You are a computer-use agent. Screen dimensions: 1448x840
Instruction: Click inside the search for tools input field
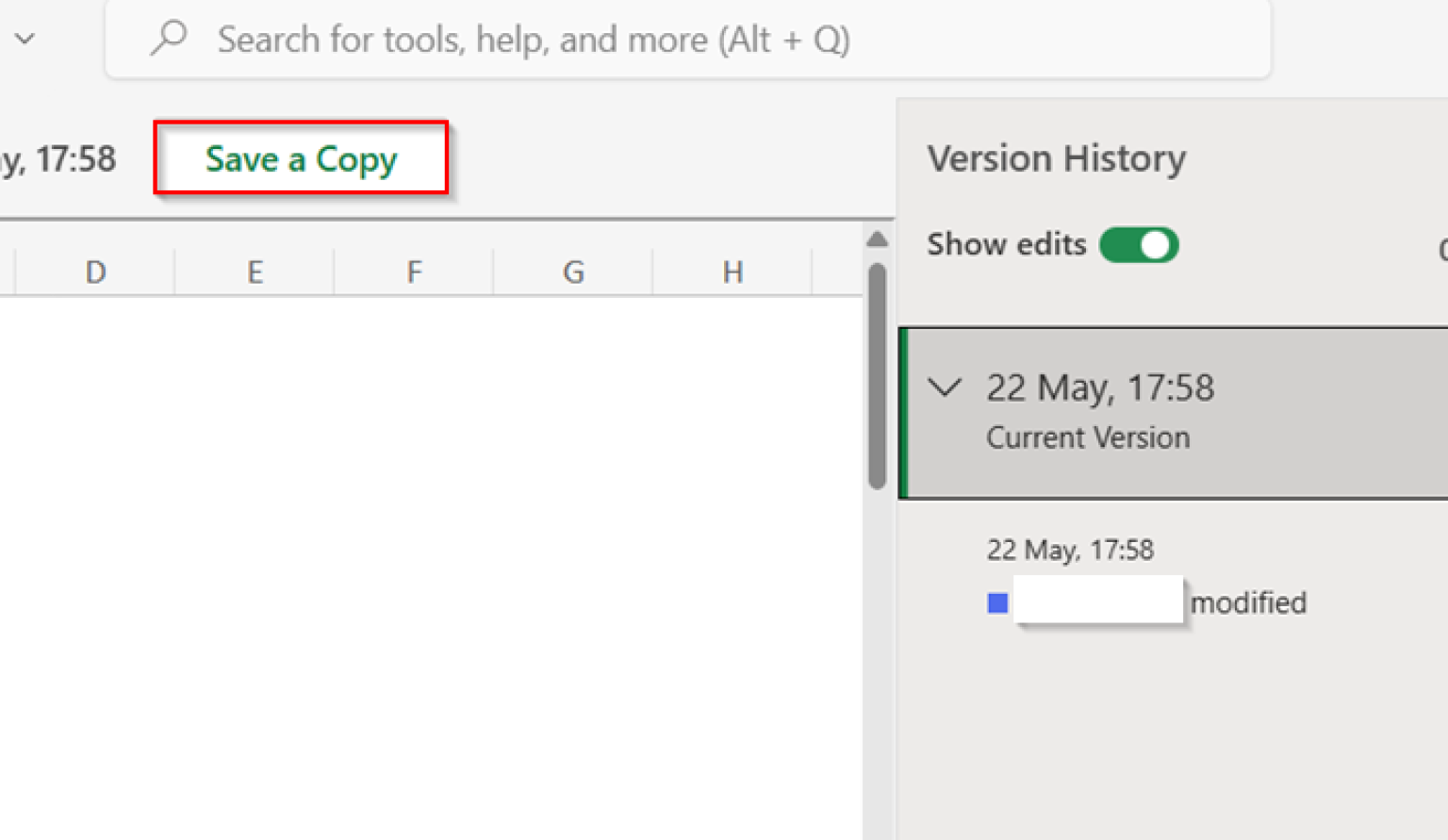[x=566, y=39]
